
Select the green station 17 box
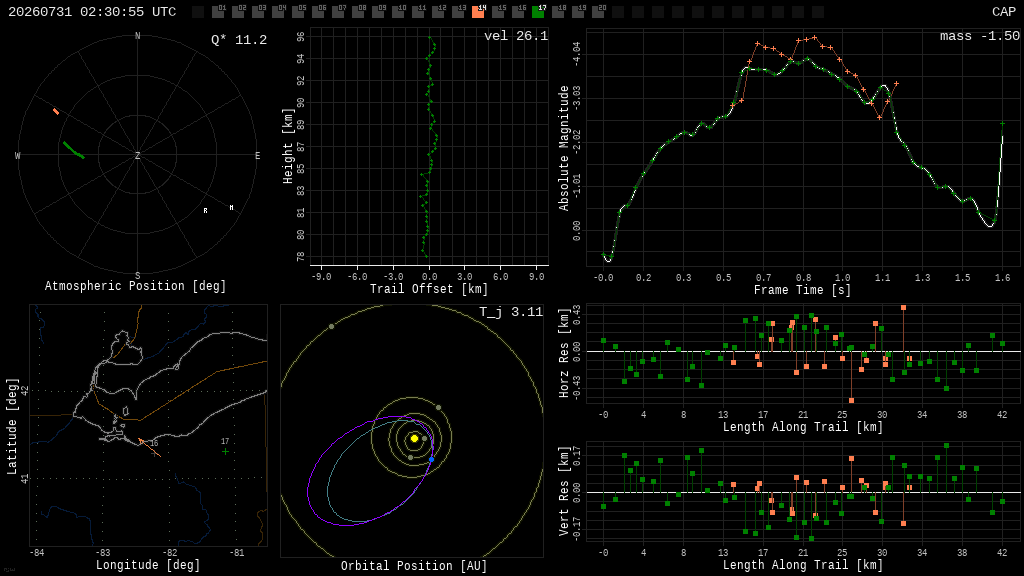(x=538, y=12)
